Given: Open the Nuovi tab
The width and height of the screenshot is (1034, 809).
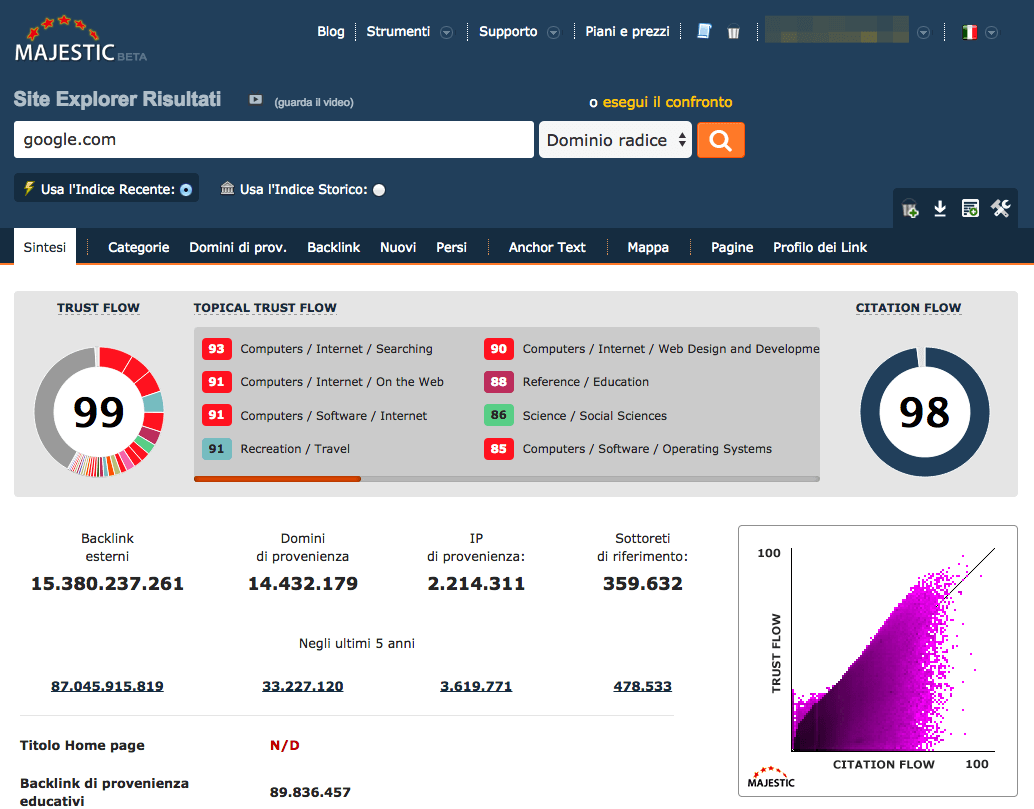Looking at the screenshot, I should pos(398,247).
